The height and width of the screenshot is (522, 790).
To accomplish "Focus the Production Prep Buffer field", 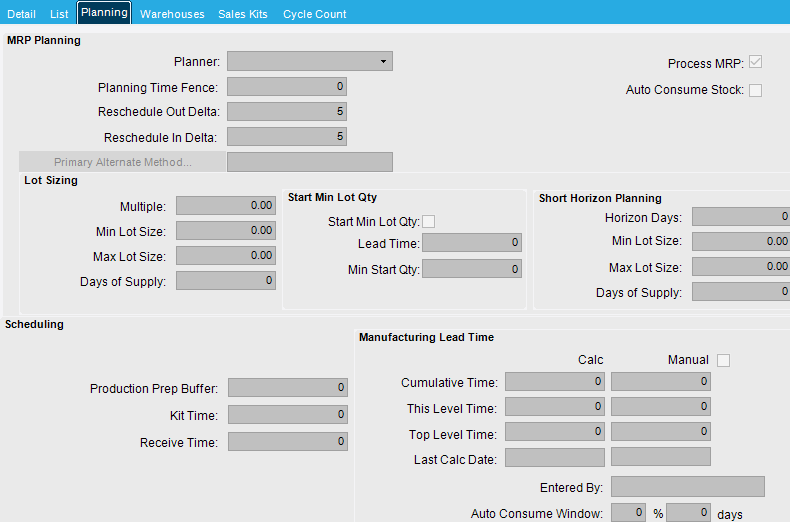I will coord(288,387).
